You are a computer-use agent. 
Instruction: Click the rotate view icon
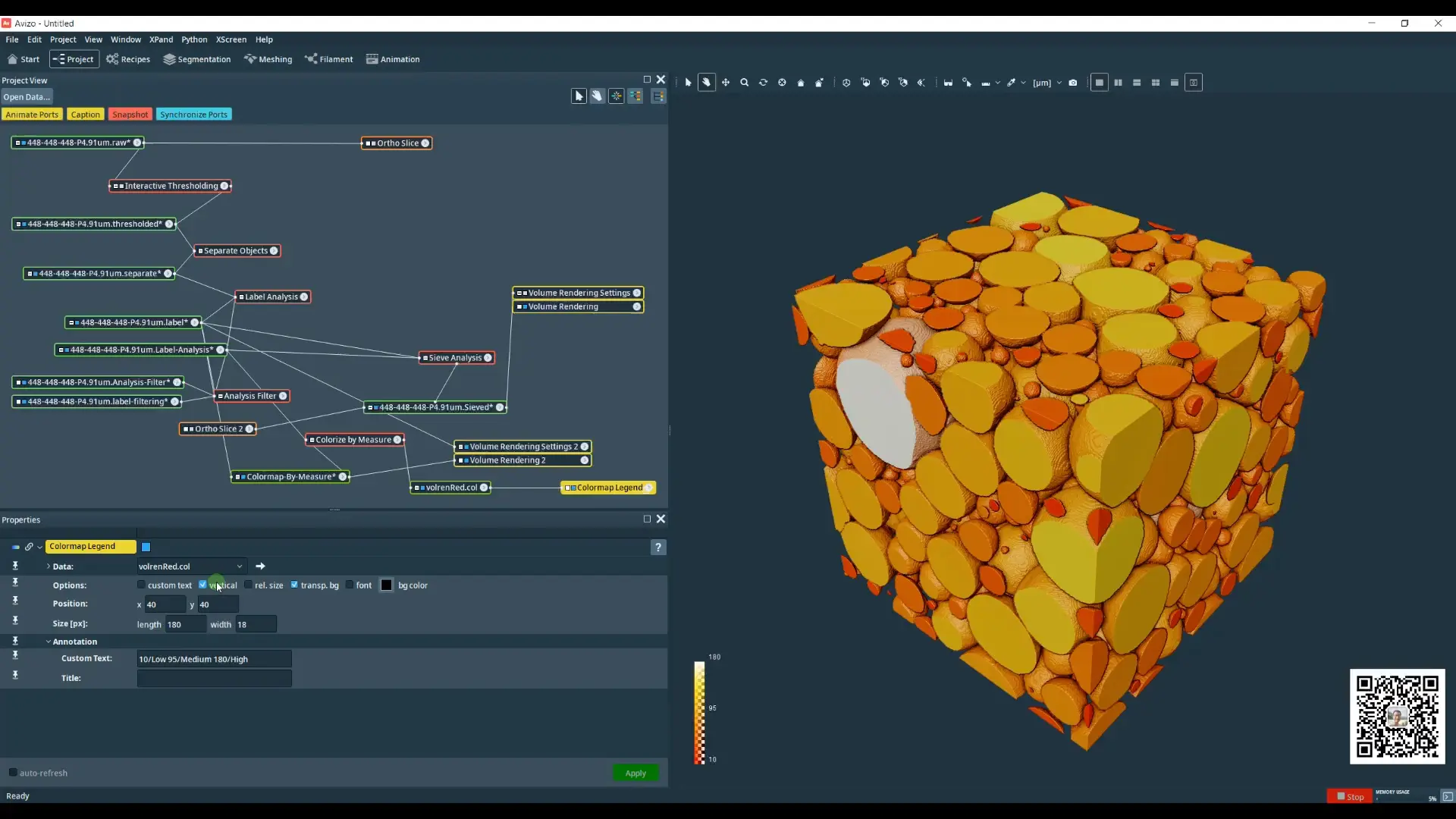coord(763,83)
